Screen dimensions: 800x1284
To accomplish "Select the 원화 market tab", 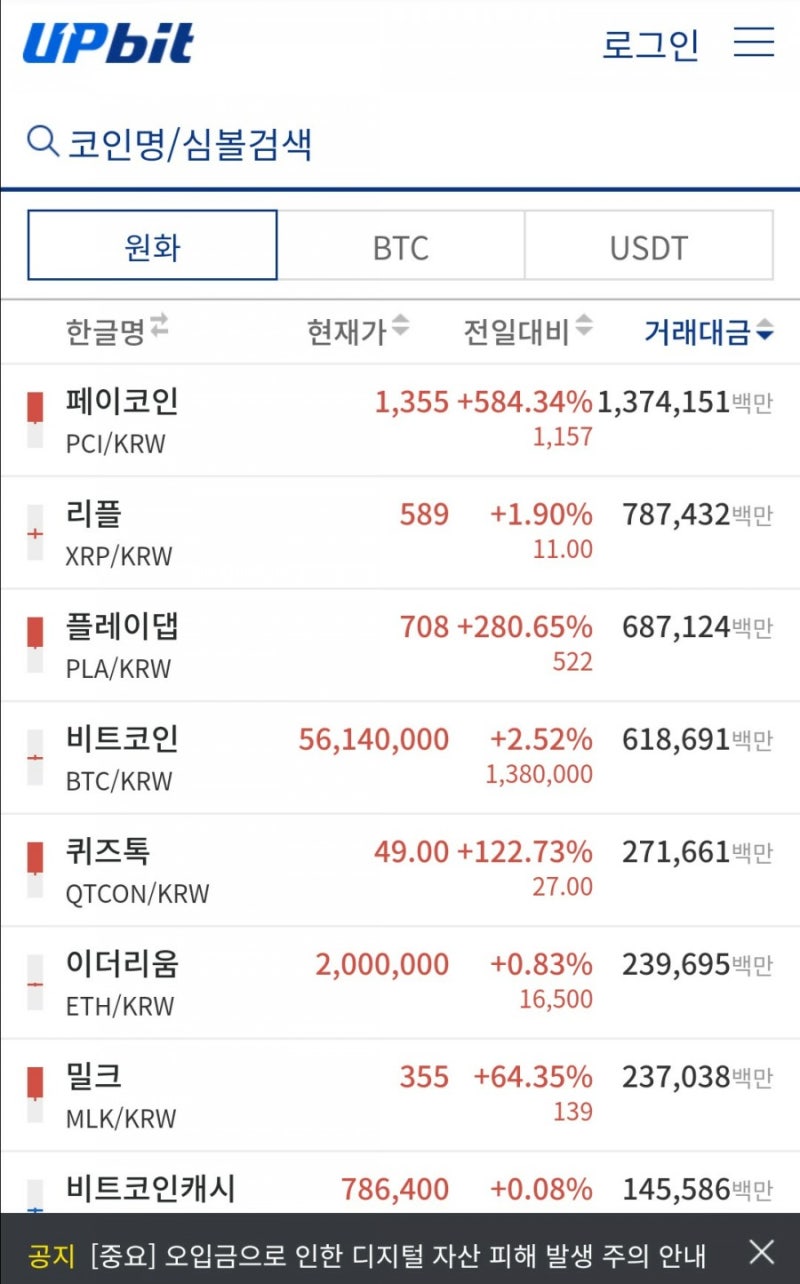I will click(151, 243).
